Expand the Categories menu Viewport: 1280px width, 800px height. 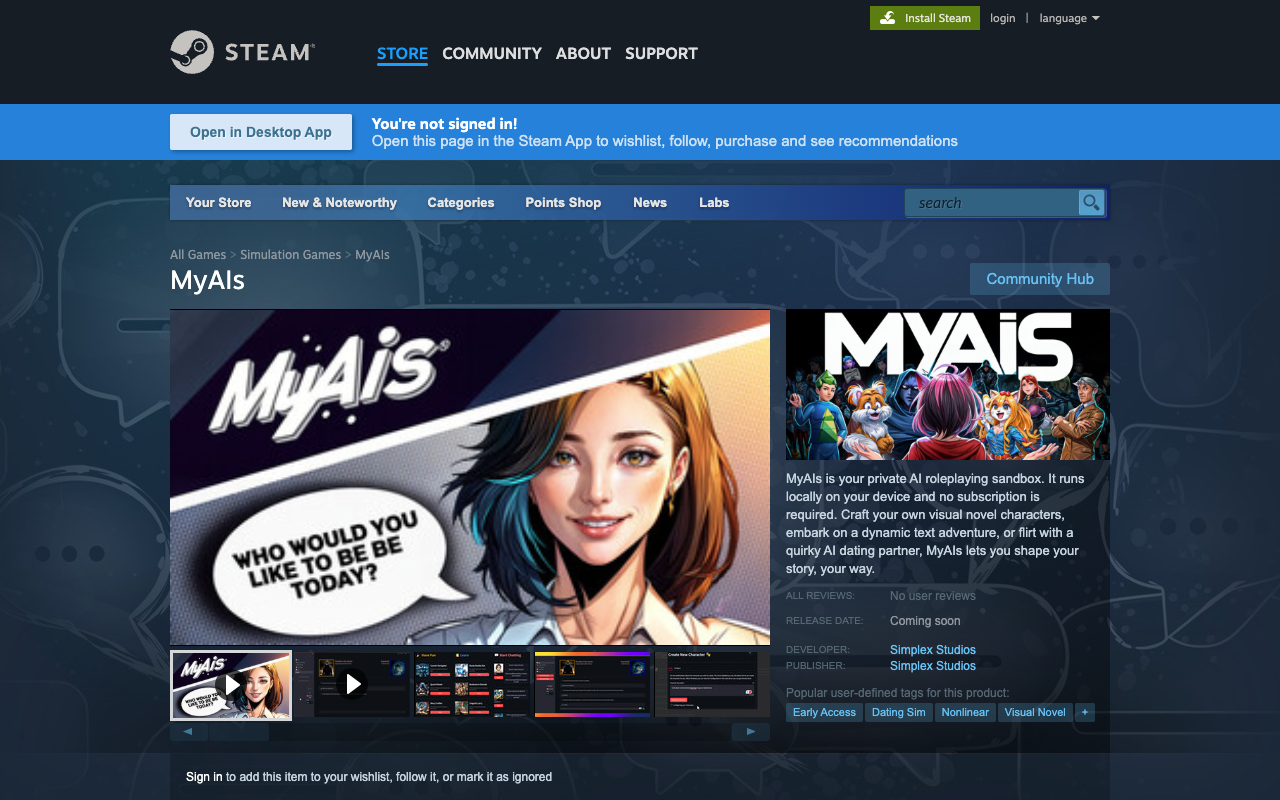point(461,202)
